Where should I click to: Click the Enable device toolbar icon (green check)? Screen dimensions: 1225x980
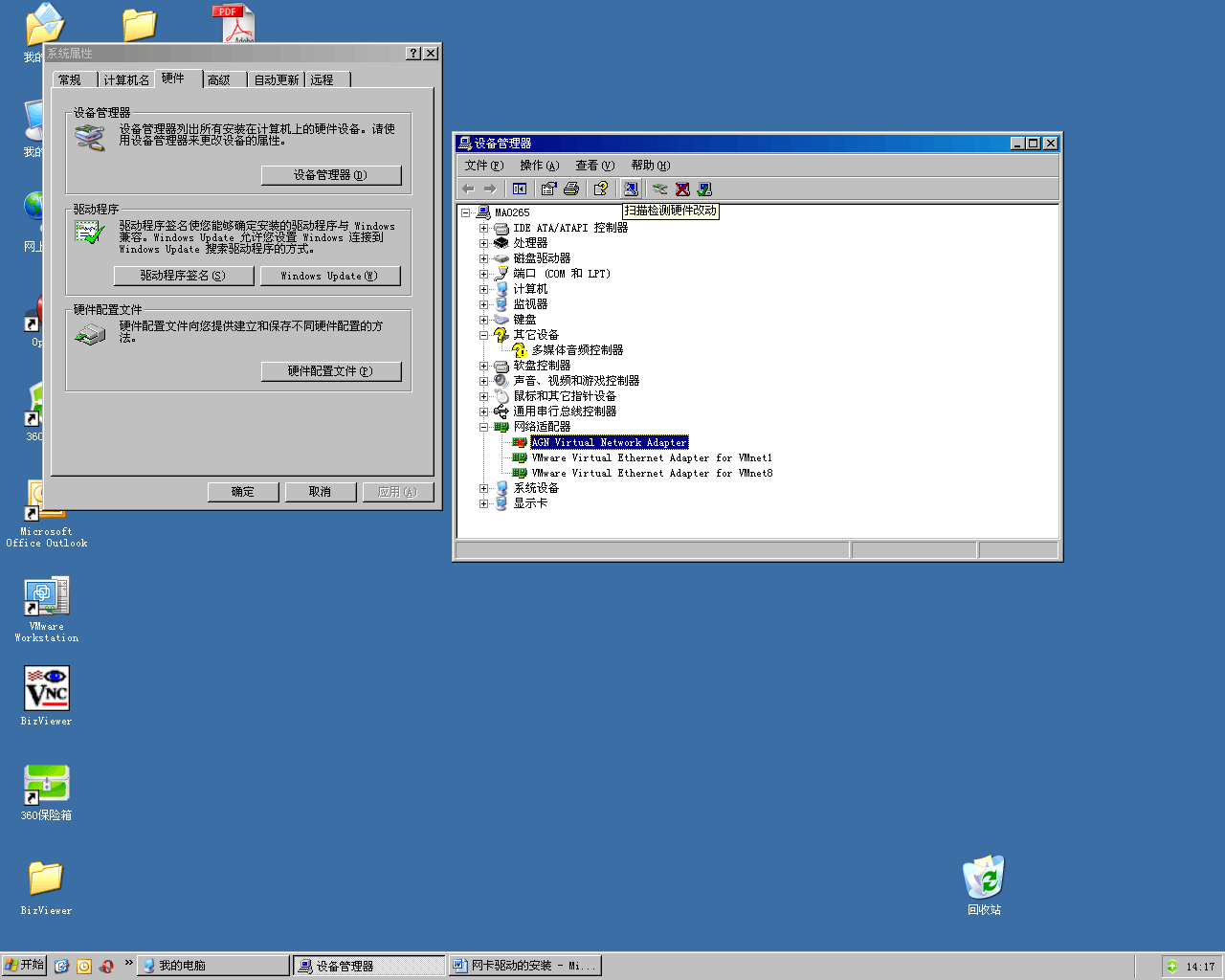coord(704,189)
